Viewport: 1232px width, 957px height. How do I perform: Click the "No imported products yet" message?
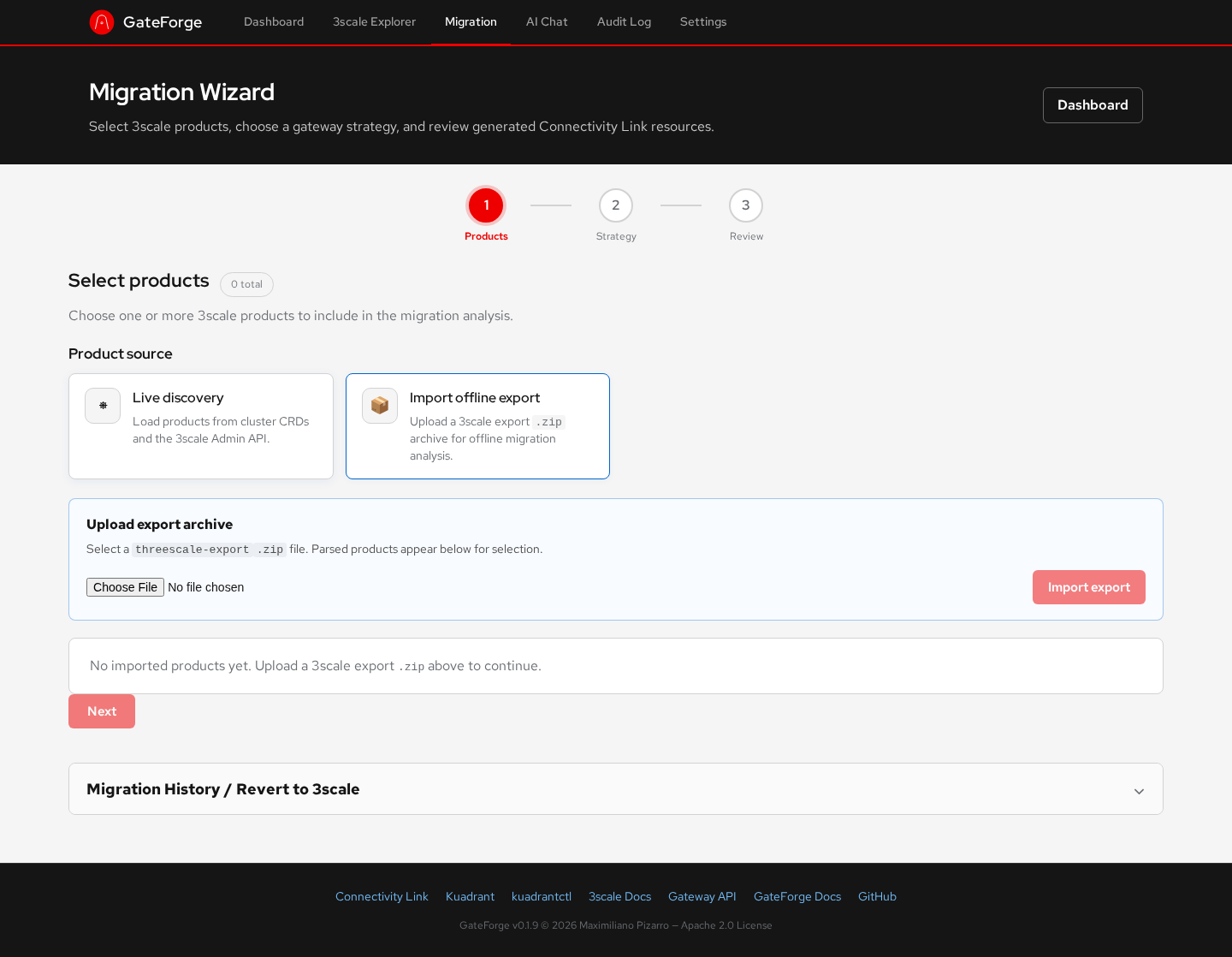316,666
